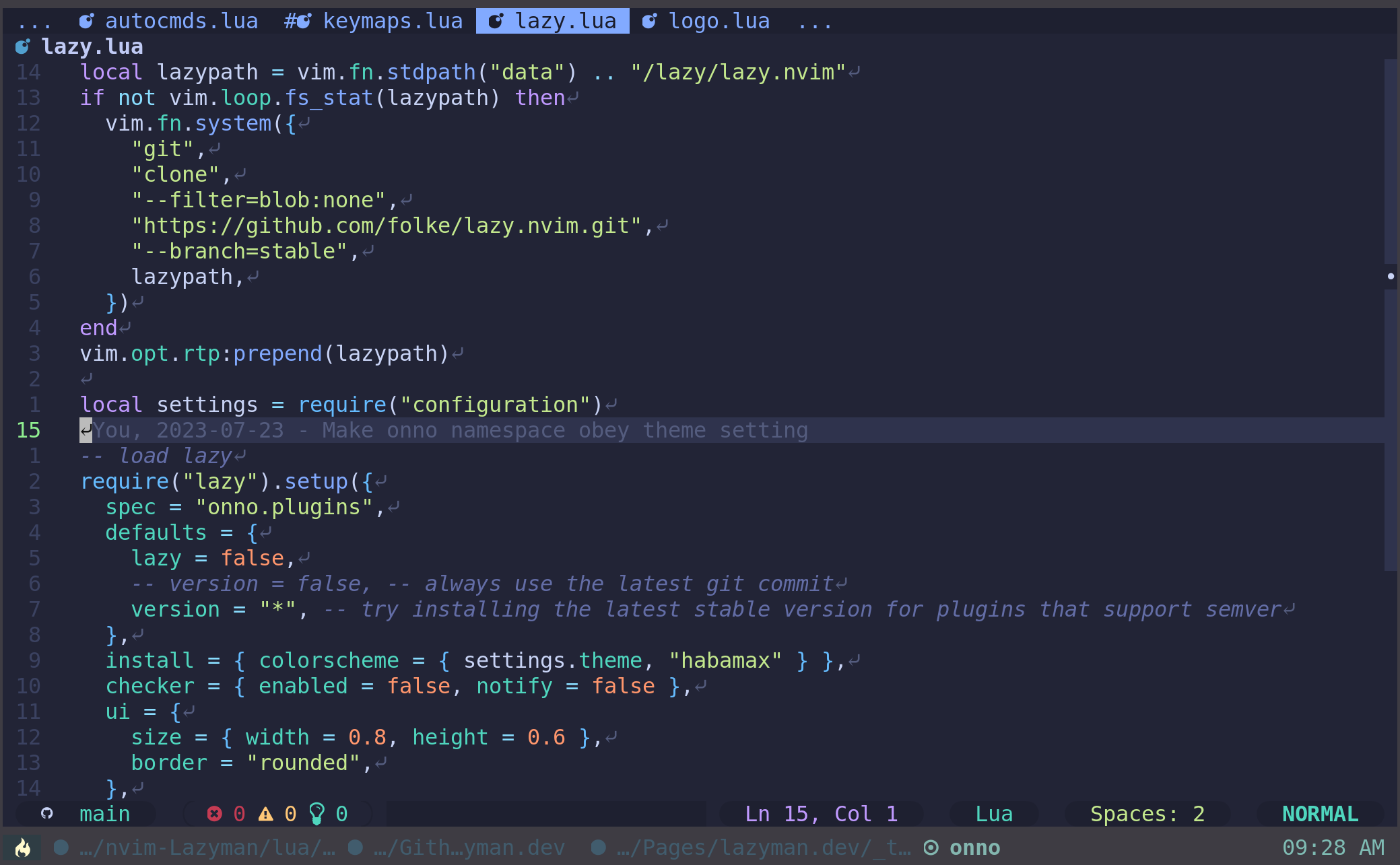Screen dimensions: 1400x865
Task: Click the GitHub branch icon in statusline
Action: tap(46, 813)
